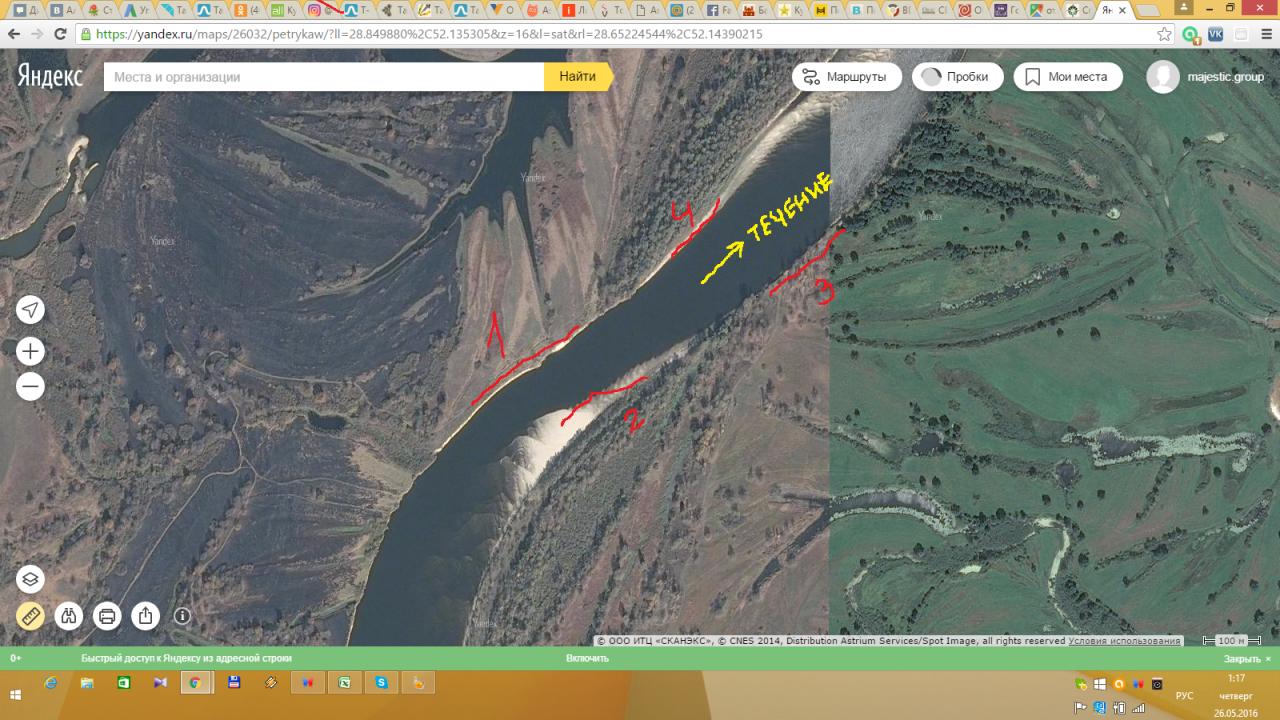Open the map info icon
This screenshot has height=720, width=1280.
pos(182,616)
